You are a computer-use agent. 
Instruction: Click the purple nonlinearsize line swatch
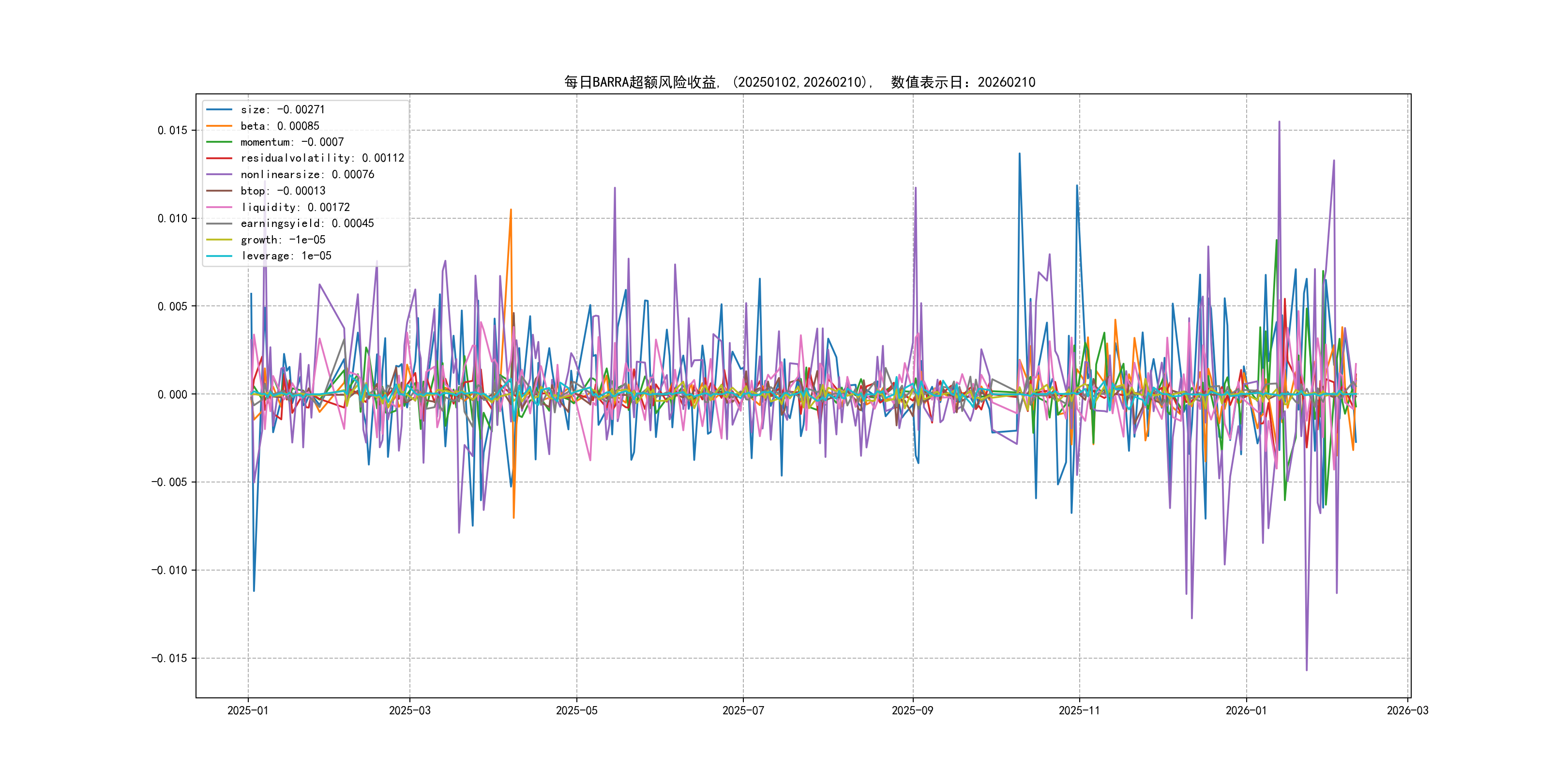(x=219, y=175)
